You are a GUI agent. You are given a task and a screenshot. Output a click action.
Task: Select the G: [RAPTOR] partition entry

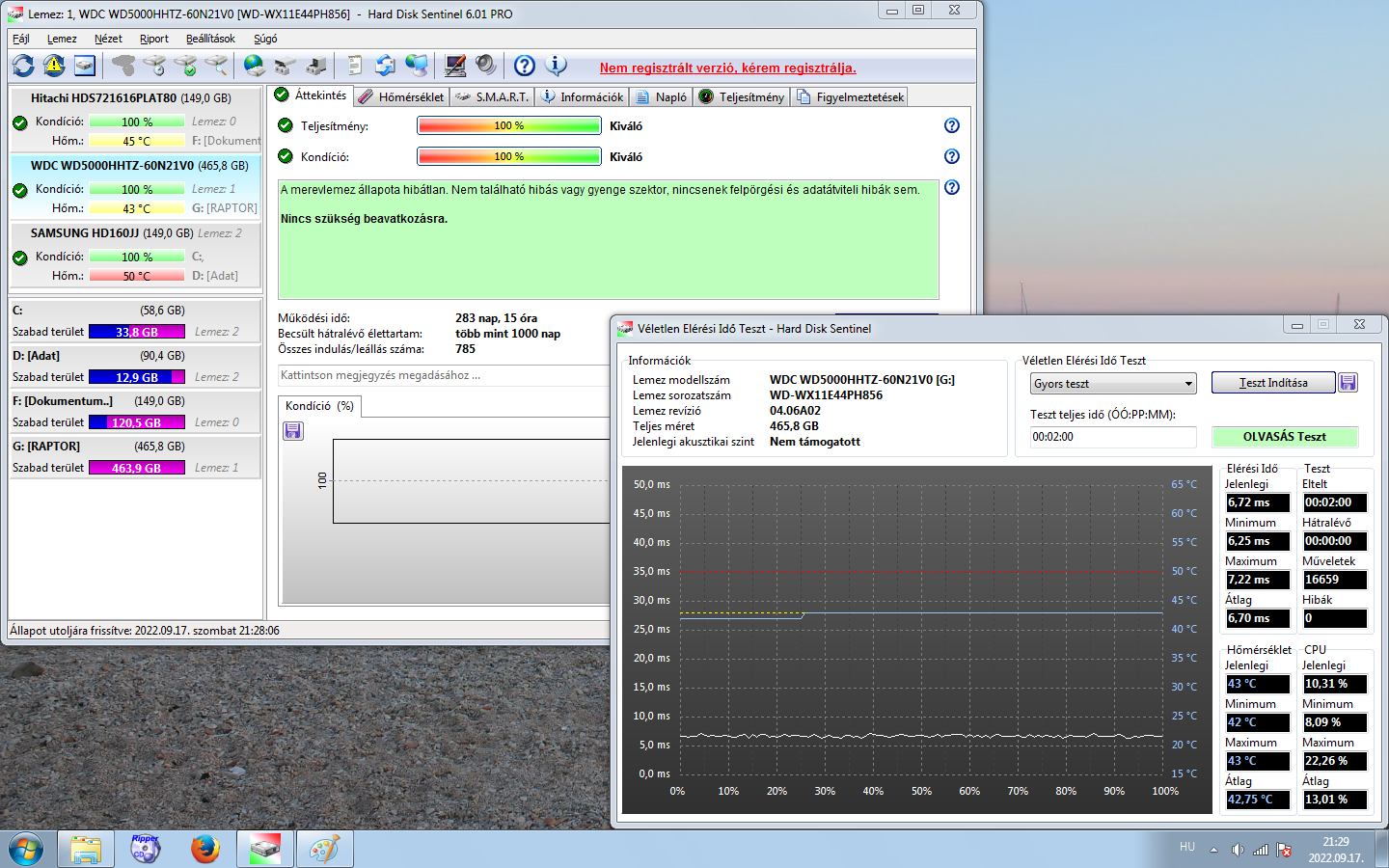135,456
